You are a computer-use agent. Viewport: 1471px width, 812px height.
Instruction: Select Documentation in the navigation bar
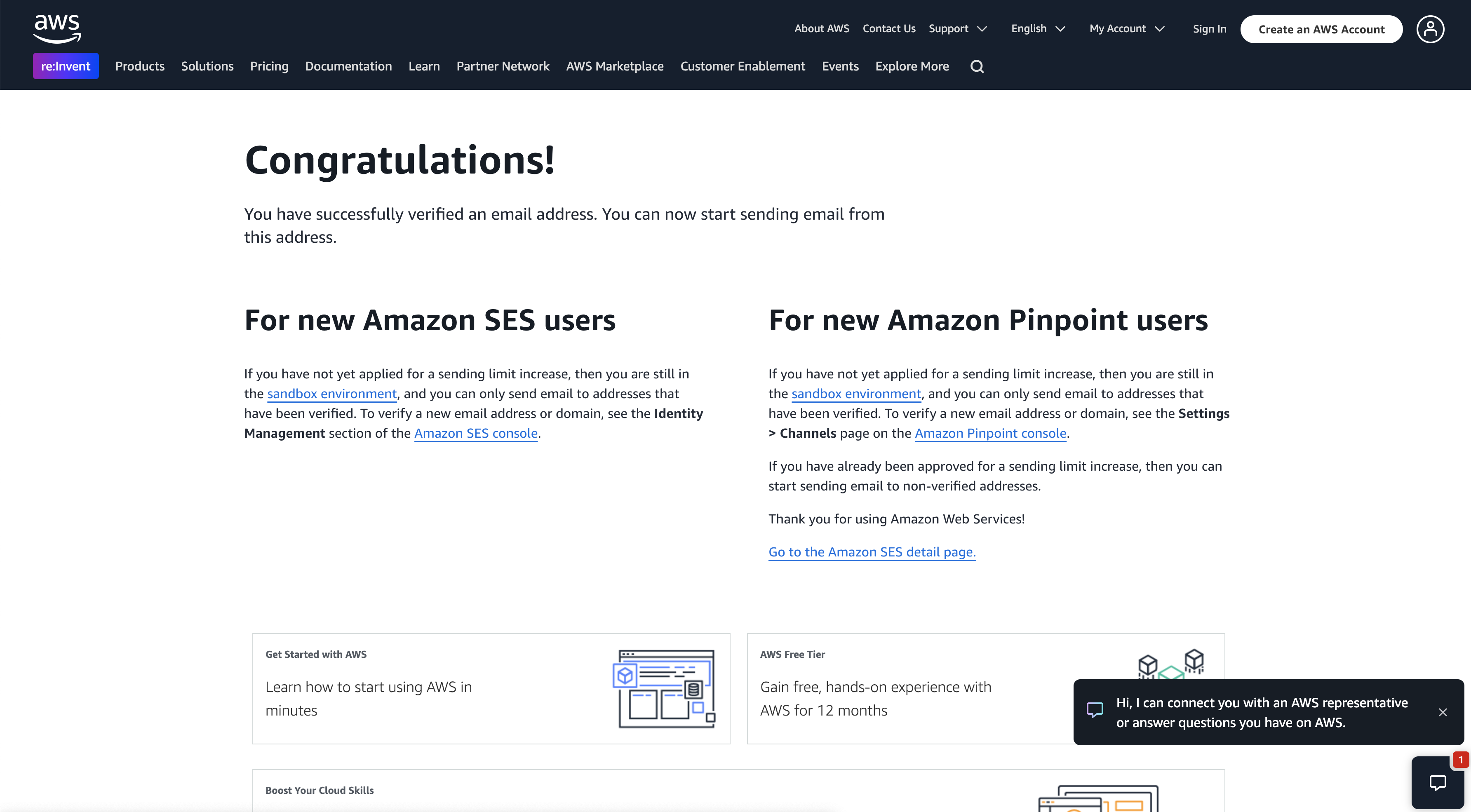click(x=348, y=66)
